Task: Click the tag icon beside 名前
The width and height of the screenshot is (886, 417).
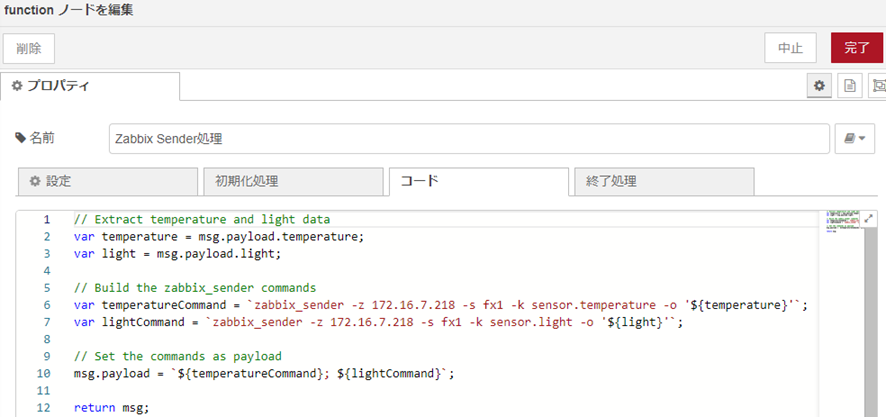Action: (x=21, y=138)
